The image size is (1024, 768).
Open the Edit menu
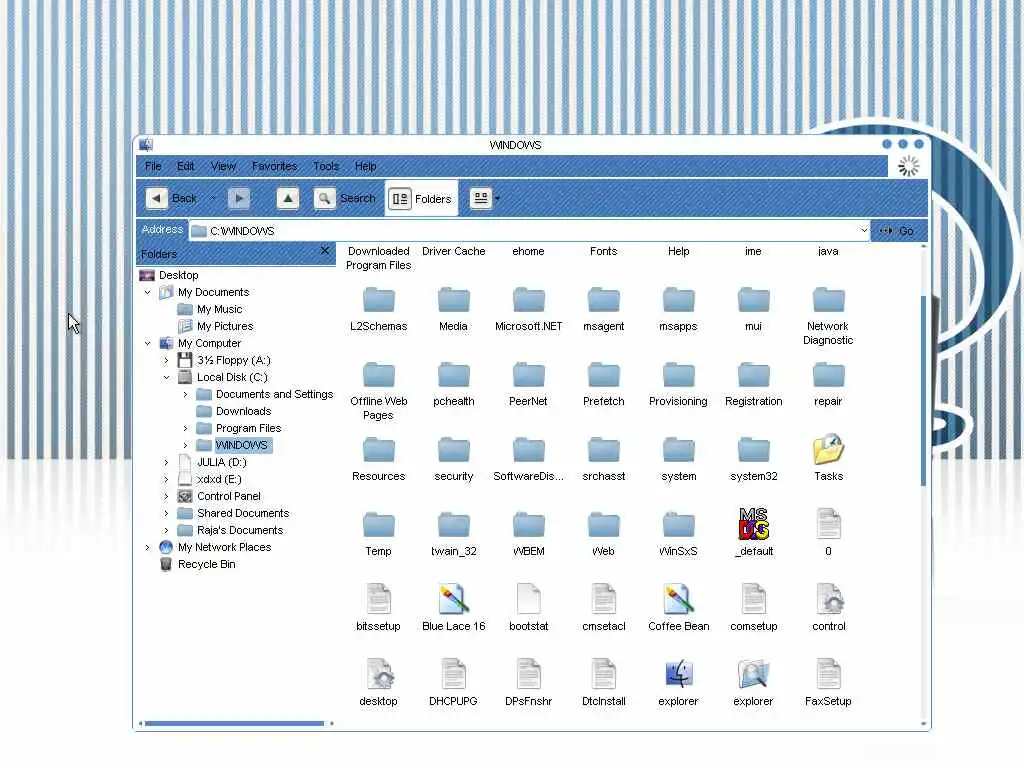(x=185, y=166)
